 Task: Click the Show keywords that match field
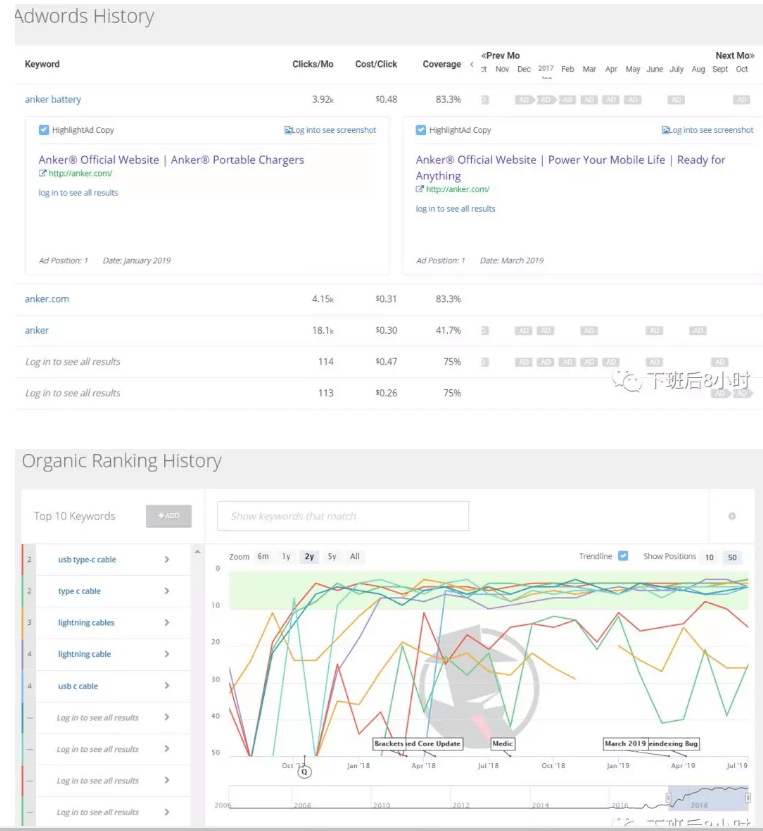pos(328,516)
